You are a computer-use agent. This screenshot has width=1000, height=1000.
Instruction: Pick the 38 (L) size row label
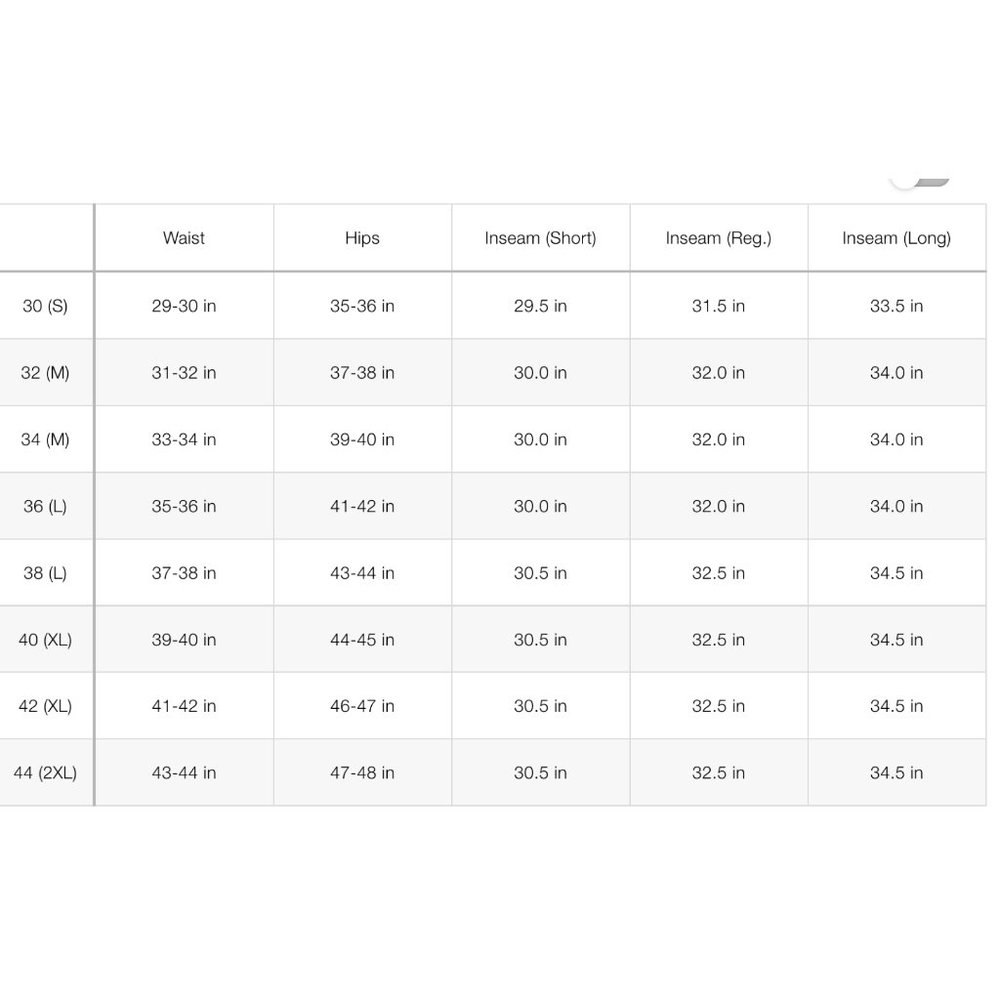pos(45,573)
